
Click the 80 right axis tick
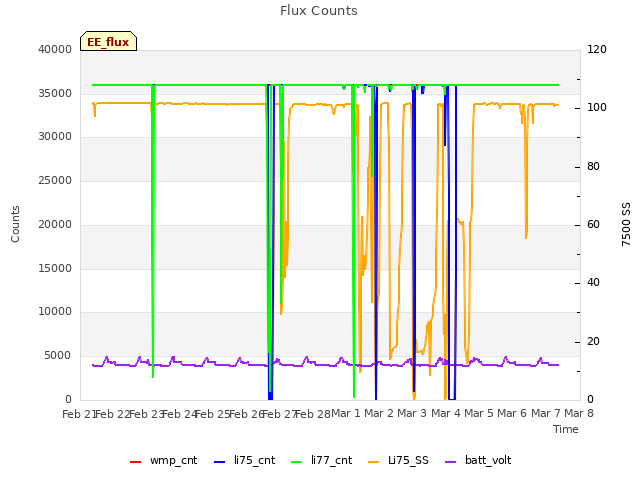(x=593, y=167)
